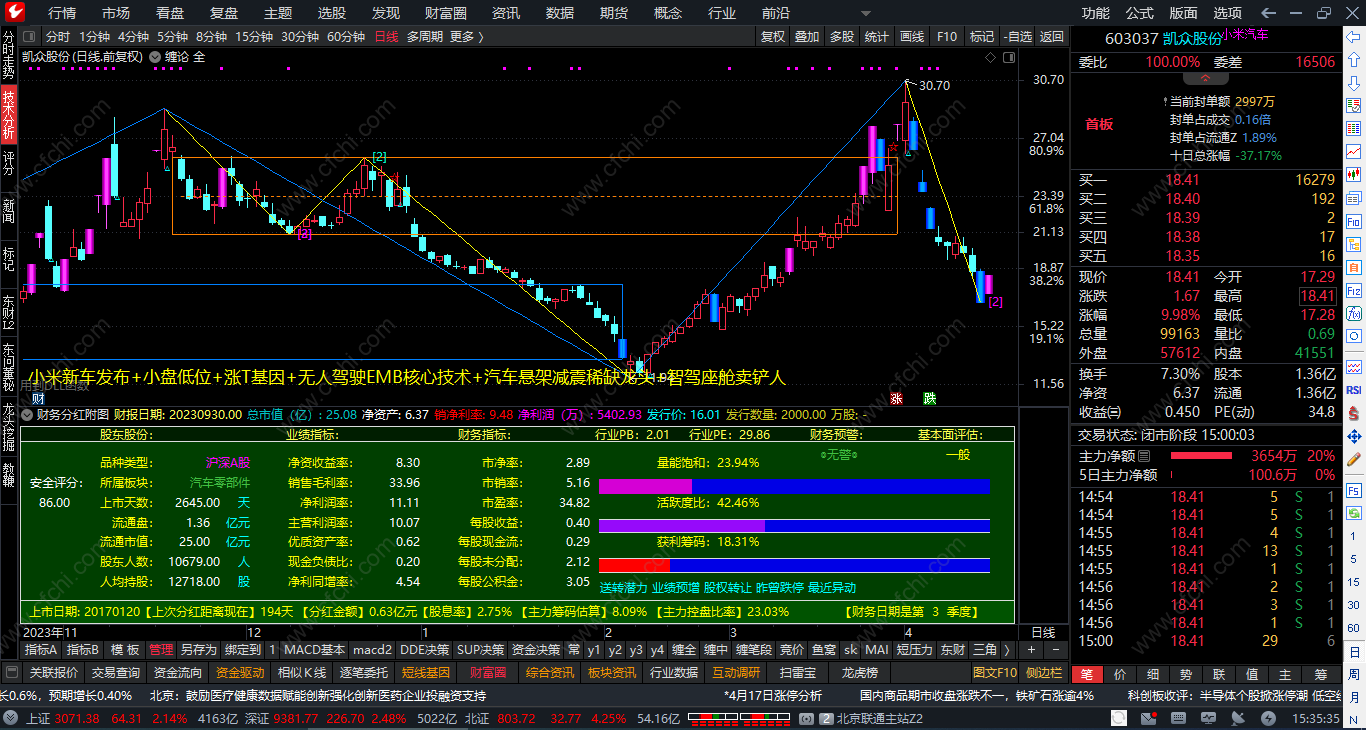This screenshot has width=1366, height=730.
Task: Click the red app logo icon
Action: [x=15, y=12]
